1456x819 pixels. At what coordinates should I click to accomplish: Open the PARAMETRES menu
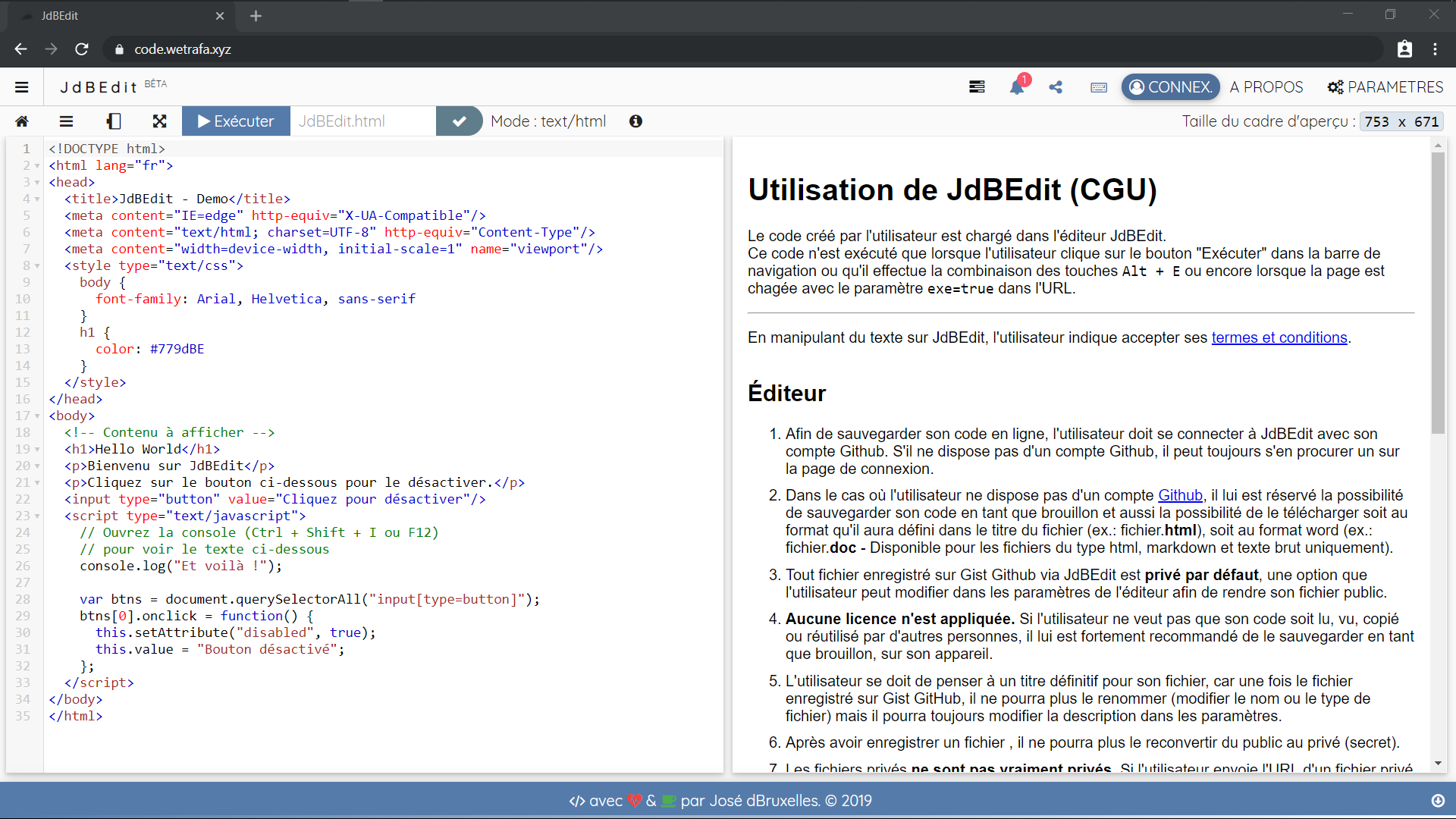click(1385, 87)
